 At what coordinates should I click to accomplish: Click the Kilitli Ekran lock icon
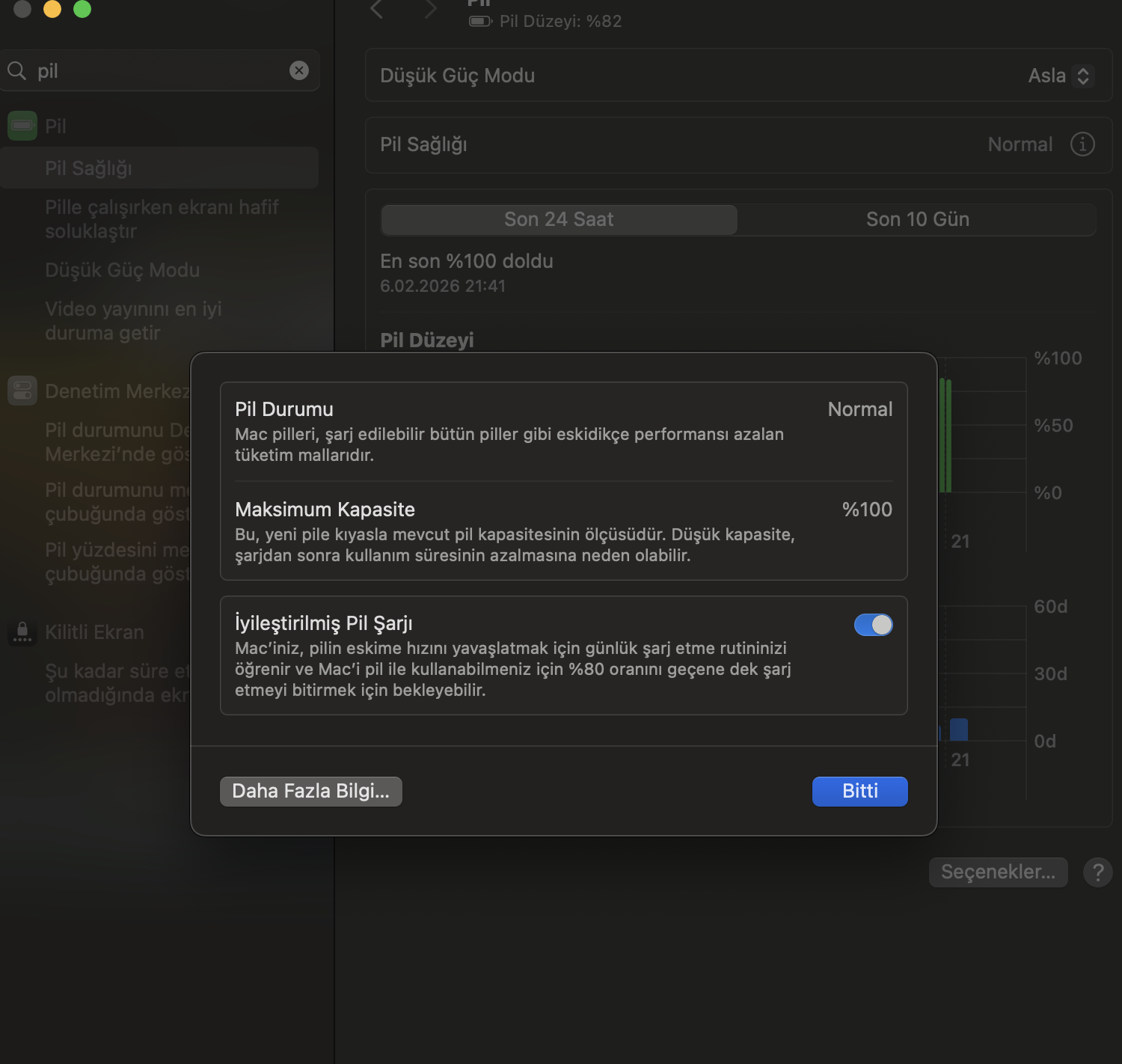point(22,632)
